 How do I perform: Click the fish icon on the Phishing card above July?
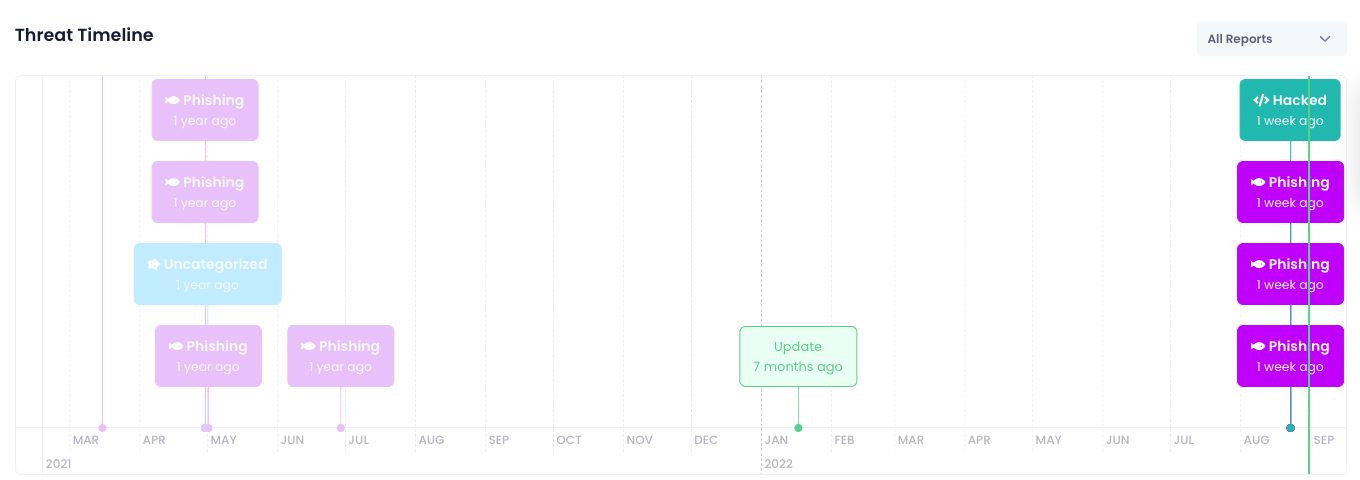point(308,346)
